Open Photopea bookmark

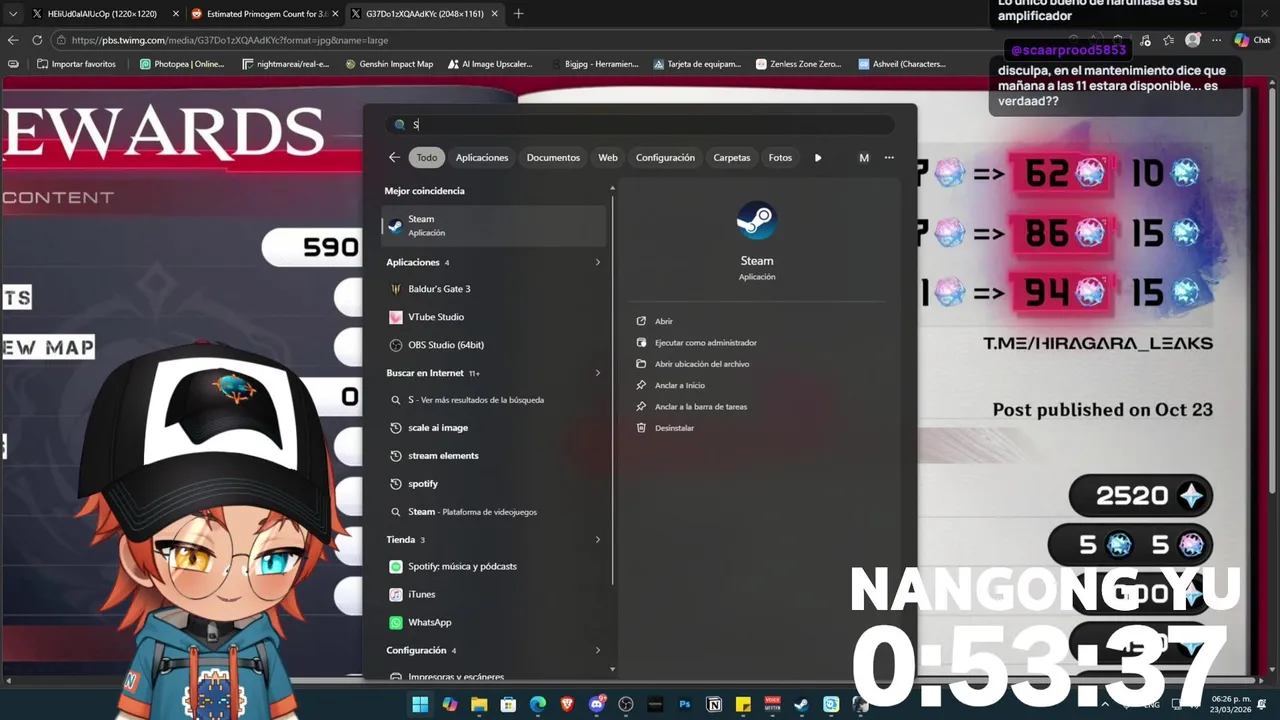pyautogui.click(x=182, y=64)
